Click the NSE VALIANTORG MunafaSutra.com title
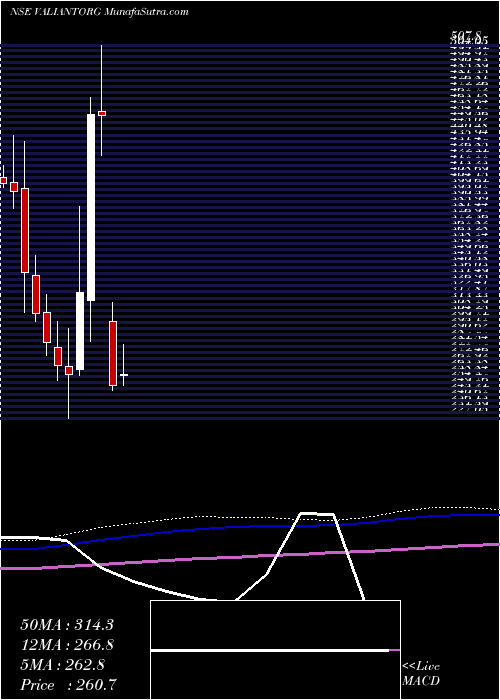The width and height of the screenshot is (500, 700). (99, 12)
